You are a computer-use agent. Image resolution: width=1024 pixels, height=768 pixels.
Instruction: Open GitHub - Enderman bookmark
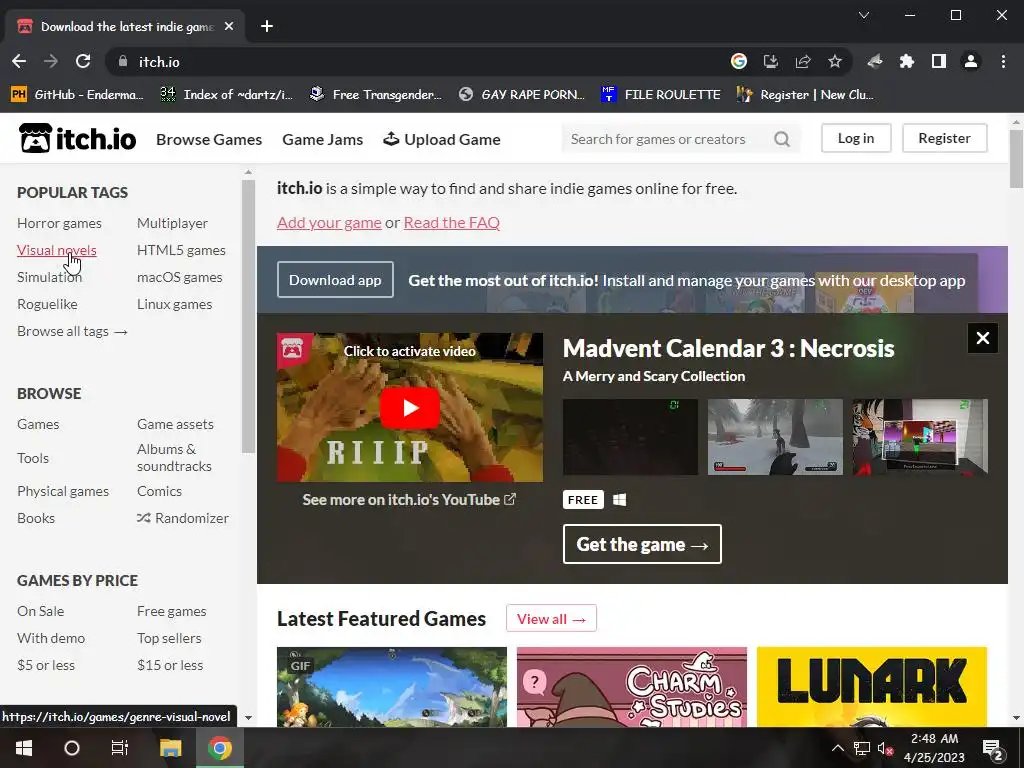(77, 95)
